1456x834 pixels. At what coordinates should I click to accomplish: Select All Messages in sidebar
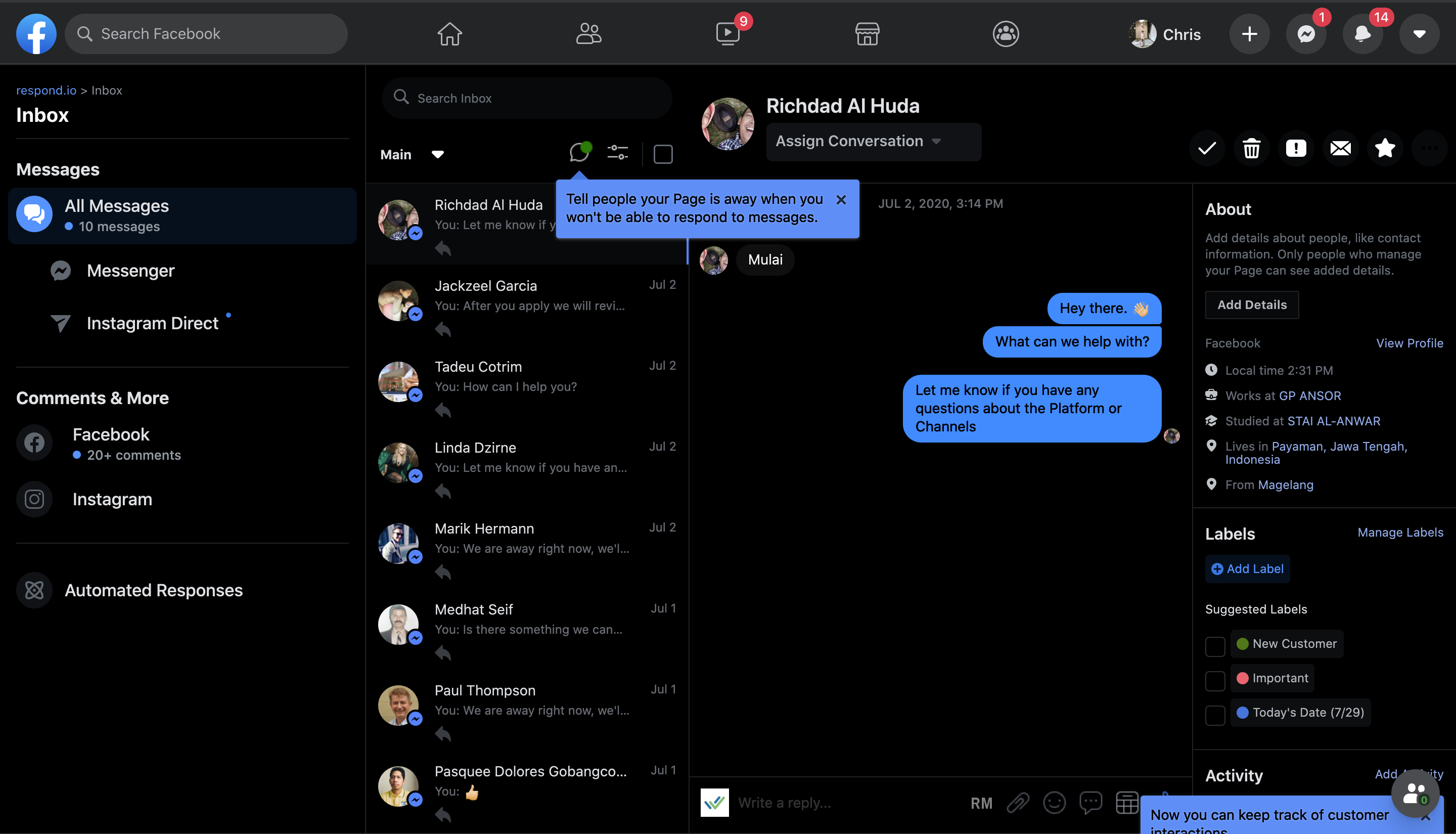pos(182,215)
